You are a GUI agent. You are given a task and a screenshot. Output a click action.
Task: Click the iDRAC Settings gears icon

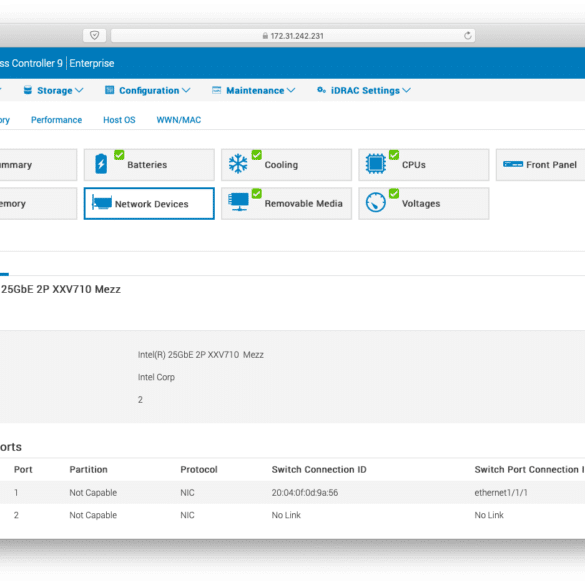321,90
